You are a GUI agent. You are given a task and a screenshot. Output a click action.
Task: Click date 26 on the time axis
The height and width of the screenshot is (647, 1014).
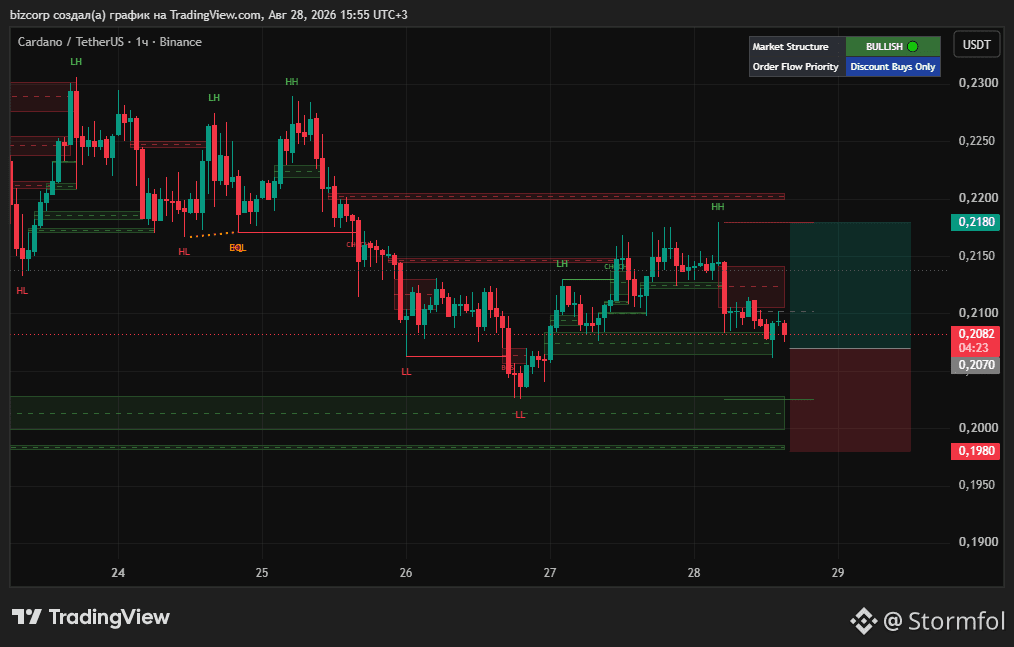pyautogui.click(x=406, y=573)
